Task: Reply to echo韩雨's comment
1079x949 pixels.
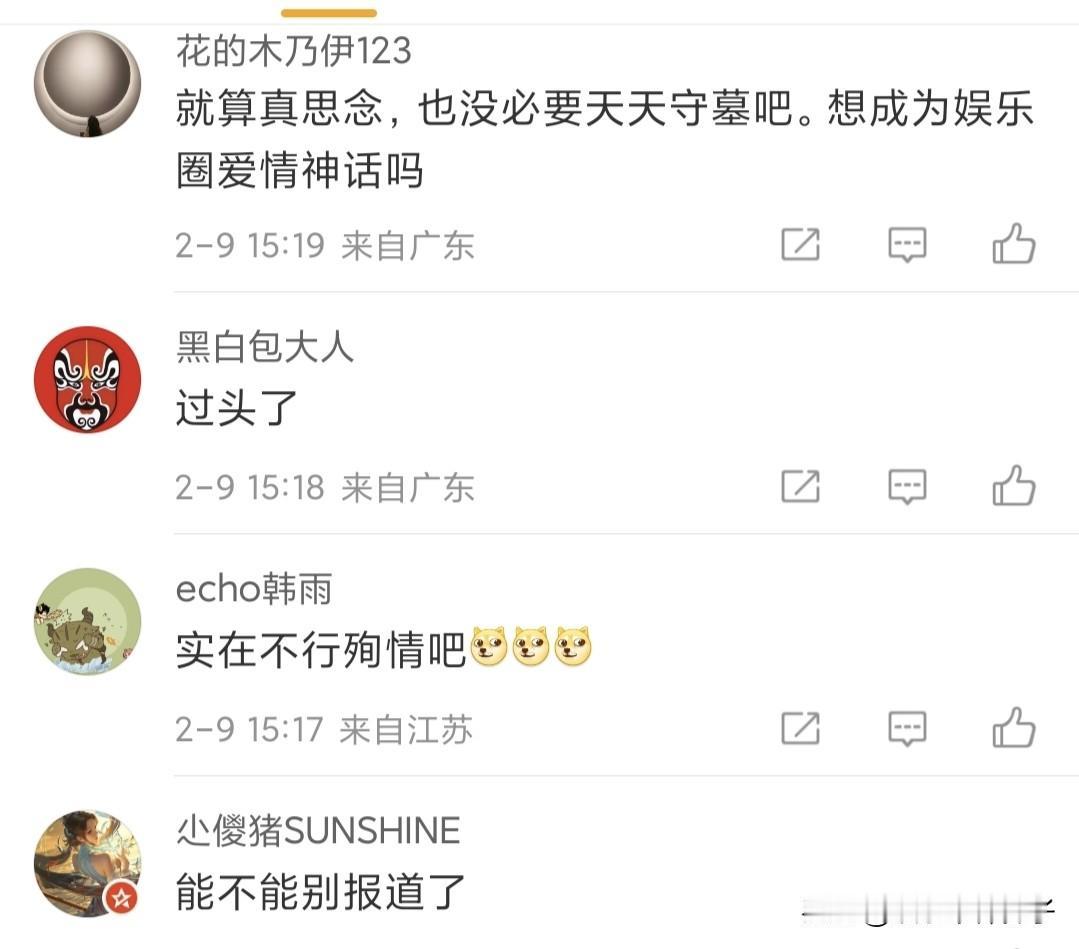Action: [x=907, y=729]
